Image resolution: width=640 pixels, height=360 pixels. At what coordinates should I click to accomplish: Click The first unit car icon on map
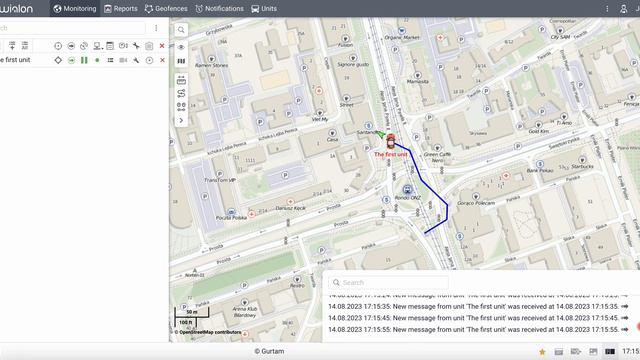click(x=391, y=141)
